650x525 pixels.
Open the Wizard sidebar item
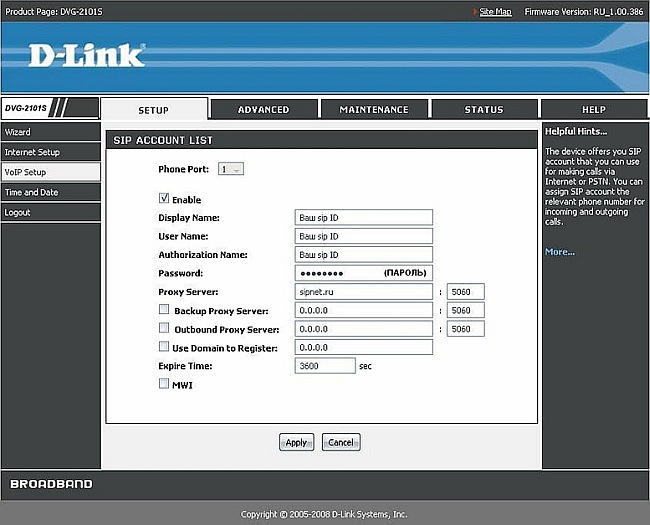[50, 132]
